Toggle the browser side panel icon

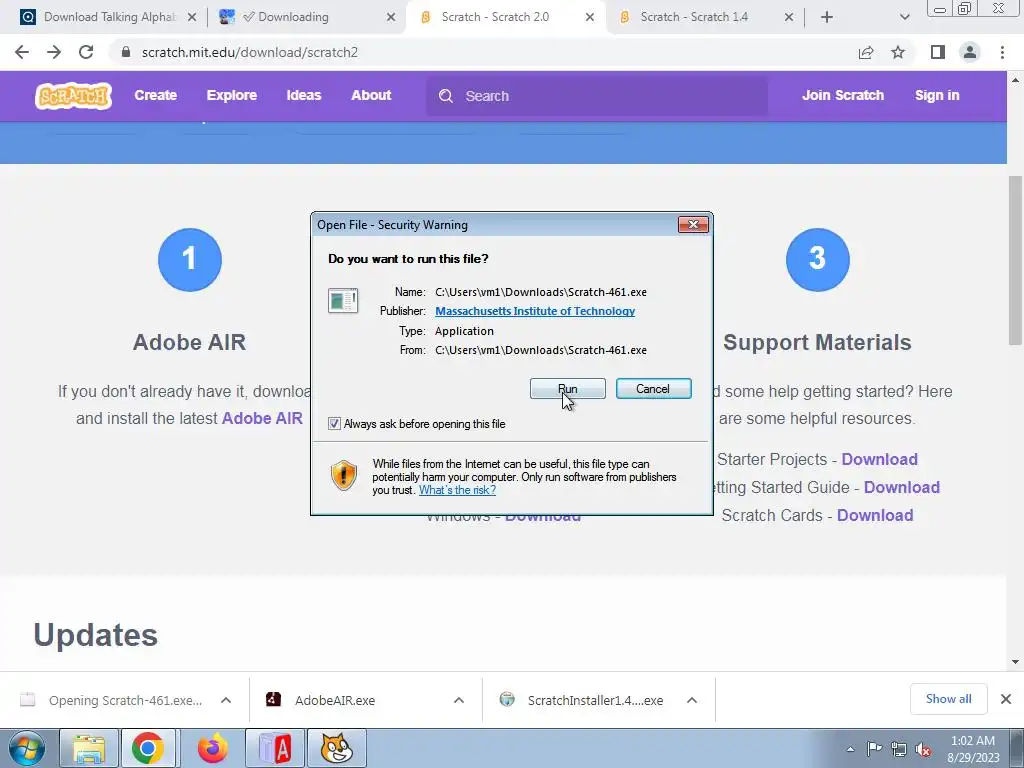click(938, 52)
